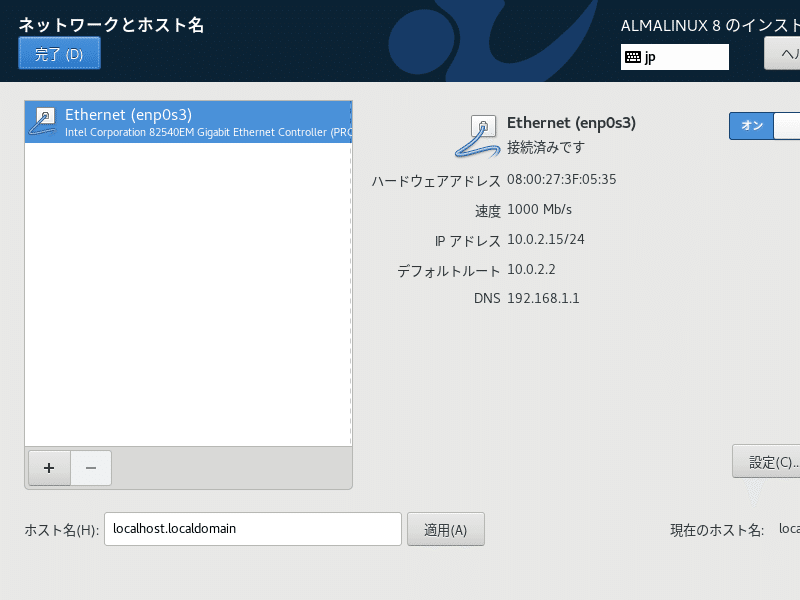Click the large ethernet icon in the details pane

pyautogui.click(x=477, y=136)
